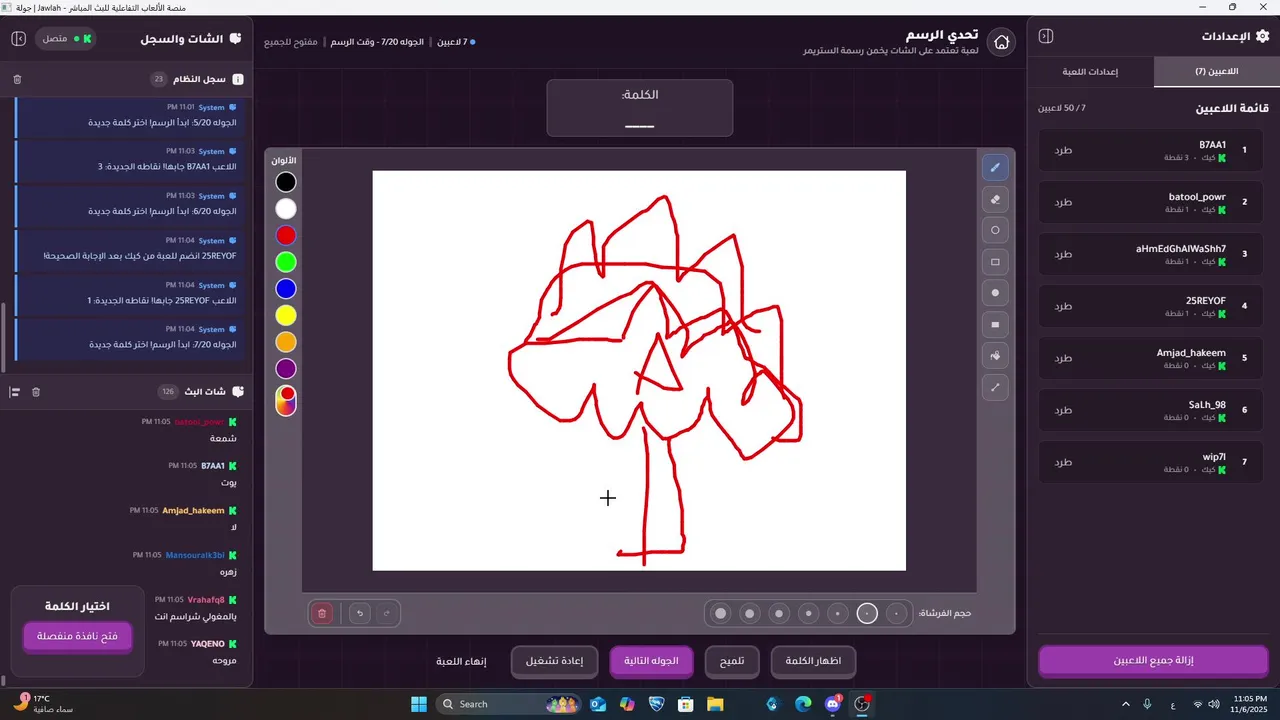Show hidden system tray icons

[x=1126, y=704]
